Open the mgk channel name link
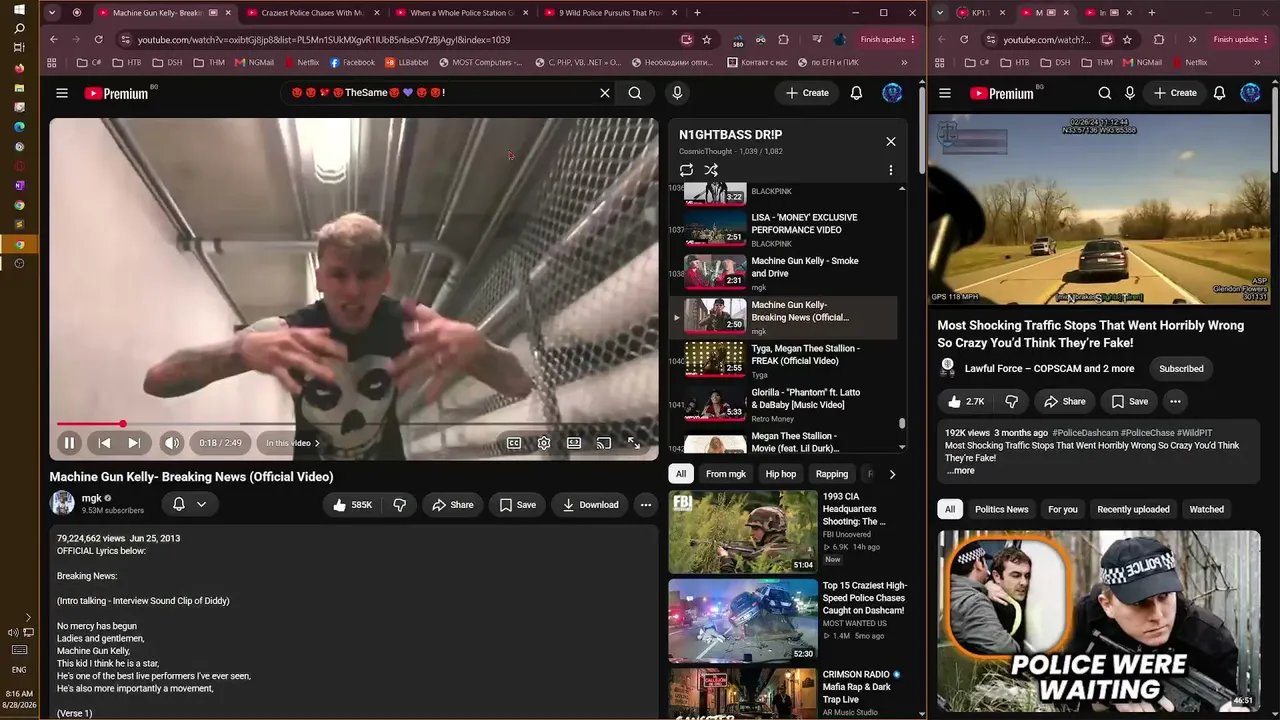This screenshot has width=1280, height=720. coord(91,498)
